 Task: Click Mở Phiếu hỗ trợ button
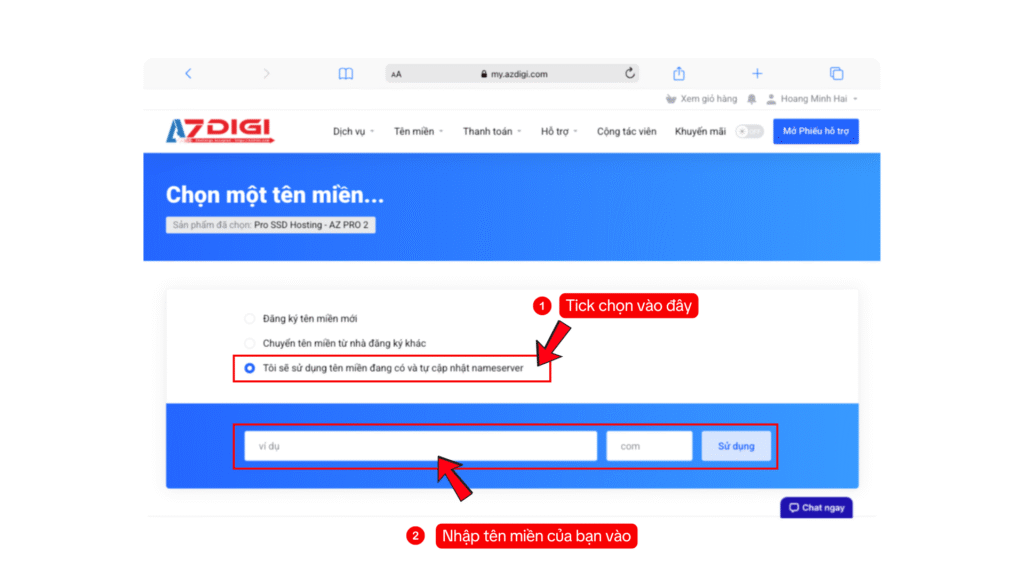816,131
